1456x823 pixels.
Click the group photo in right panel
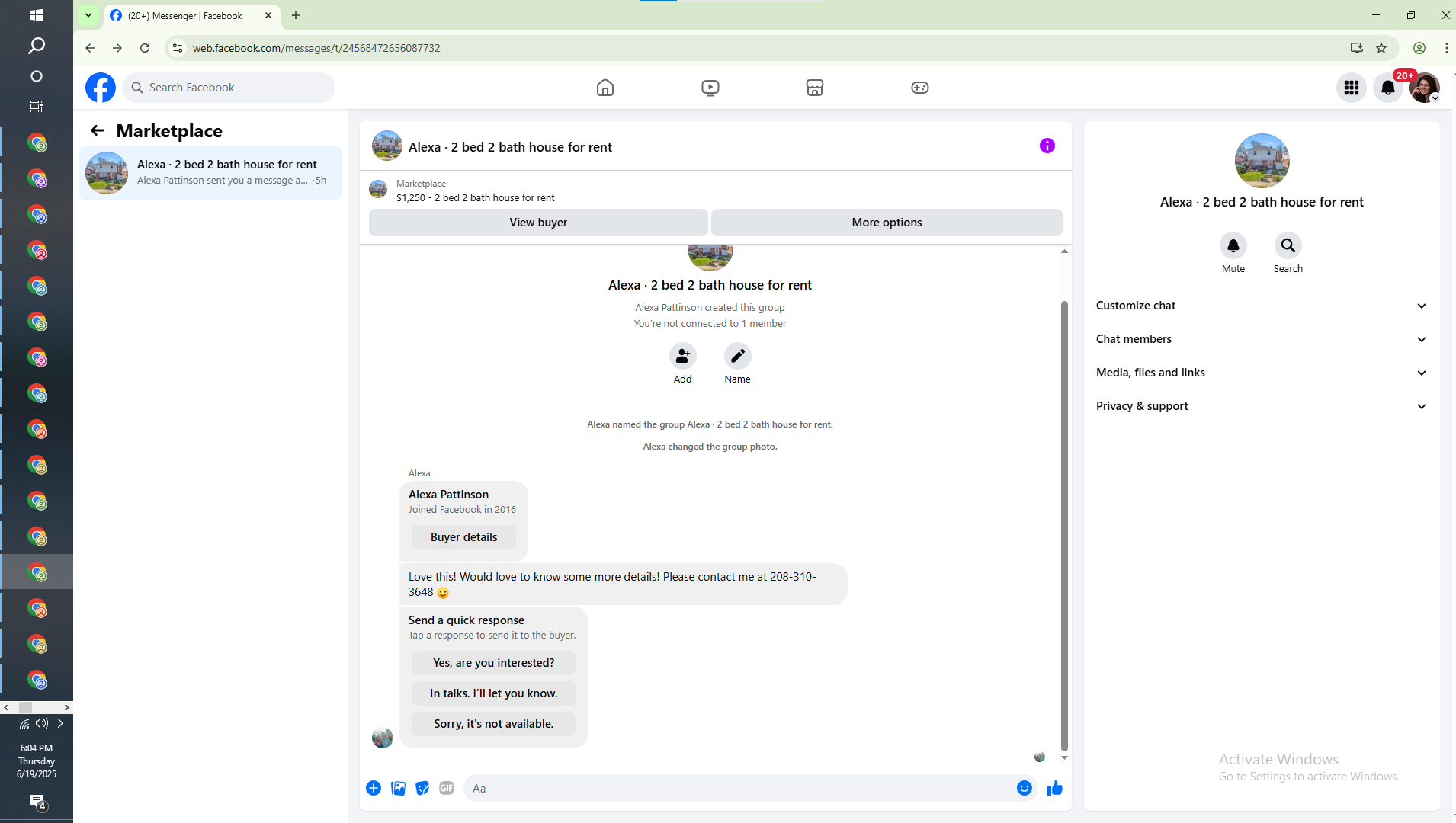pos(1262,161)
